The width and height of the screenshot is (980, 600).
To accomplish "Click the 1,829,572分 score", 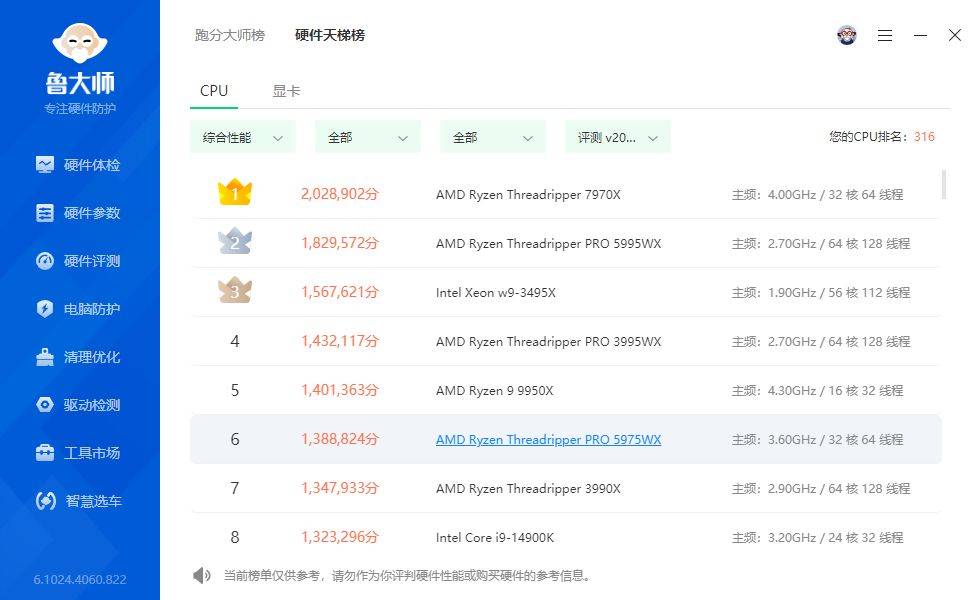I will [339, 242].
